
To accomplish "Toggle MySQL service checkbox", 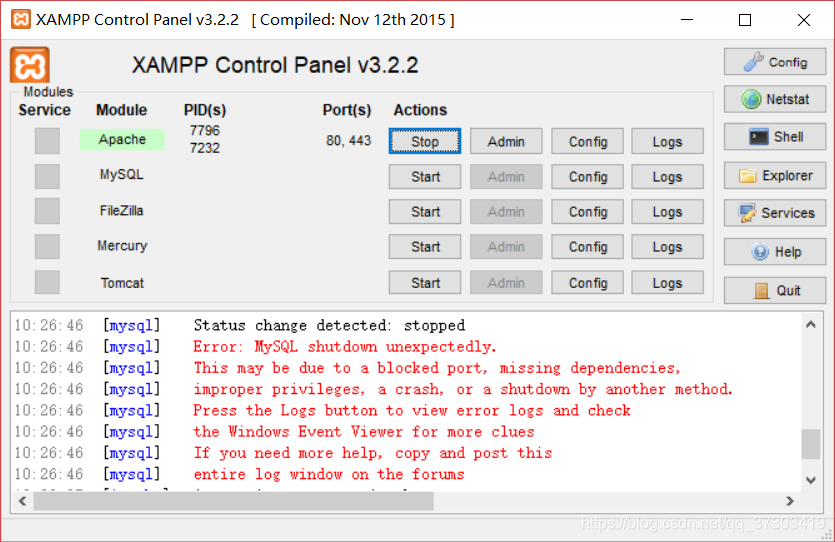I will [x=47, y=176].
